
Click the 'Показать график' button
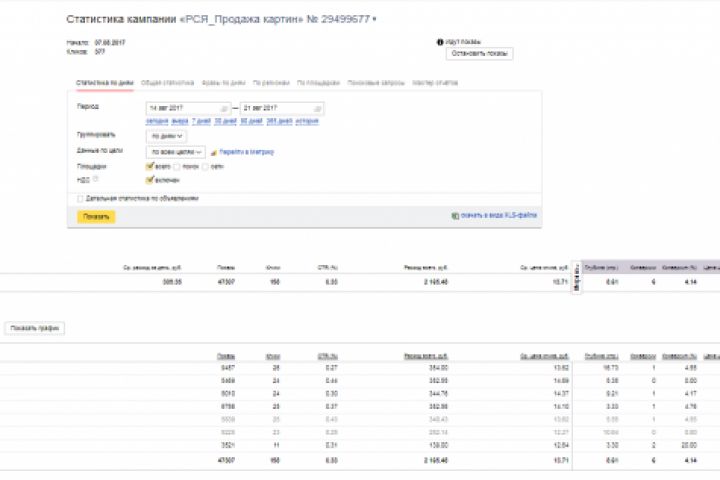click(35, 328)
